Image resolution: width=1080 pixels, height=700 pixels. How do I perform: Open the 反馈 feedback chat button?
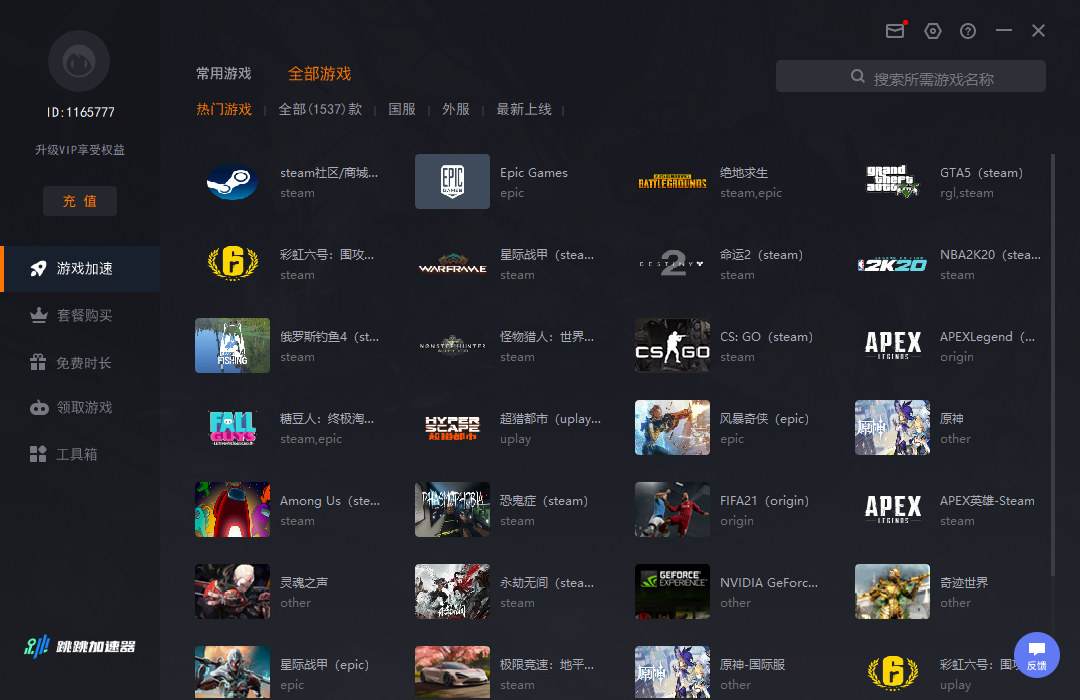click(1037, 655)
